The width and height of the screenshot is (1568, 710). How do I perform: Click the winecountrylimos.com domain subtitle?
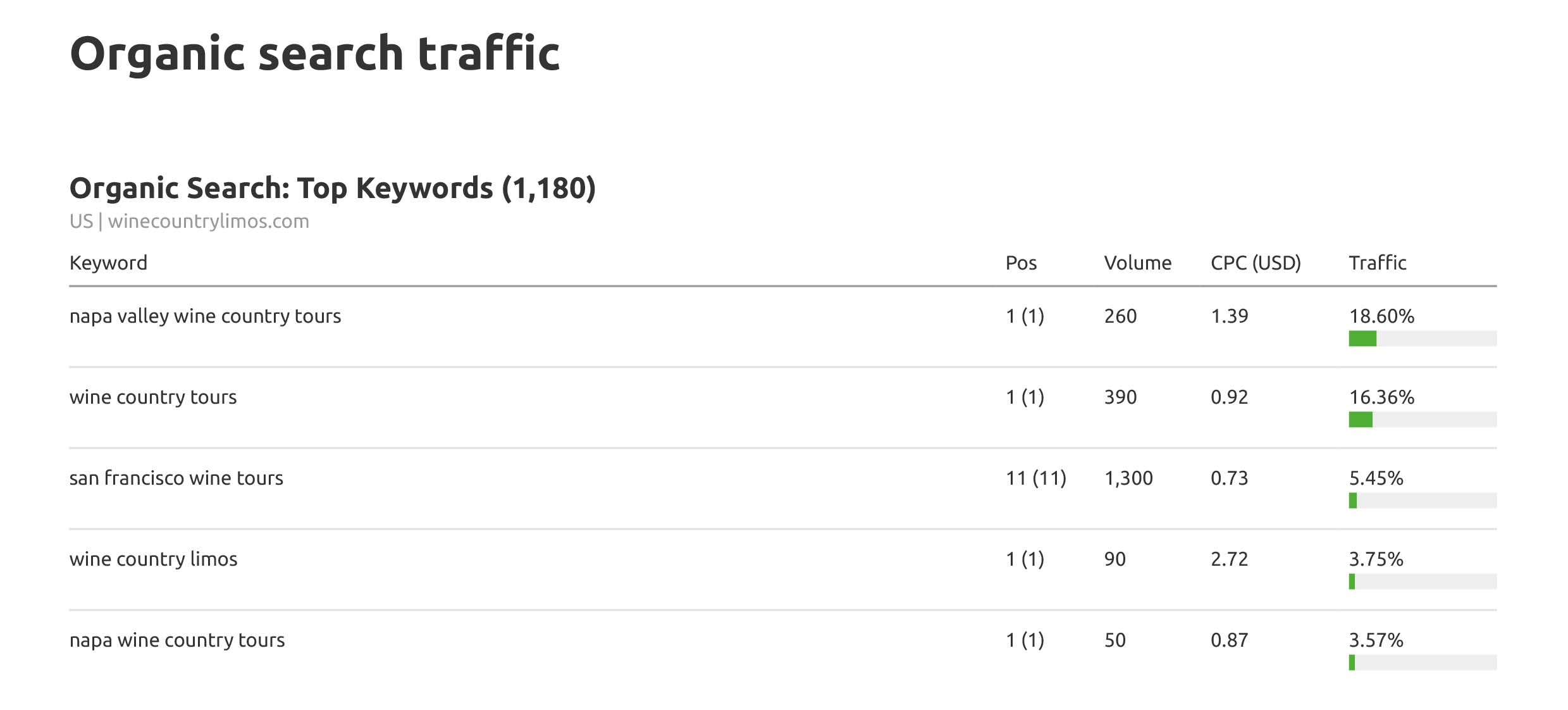(x=208, y=221)
